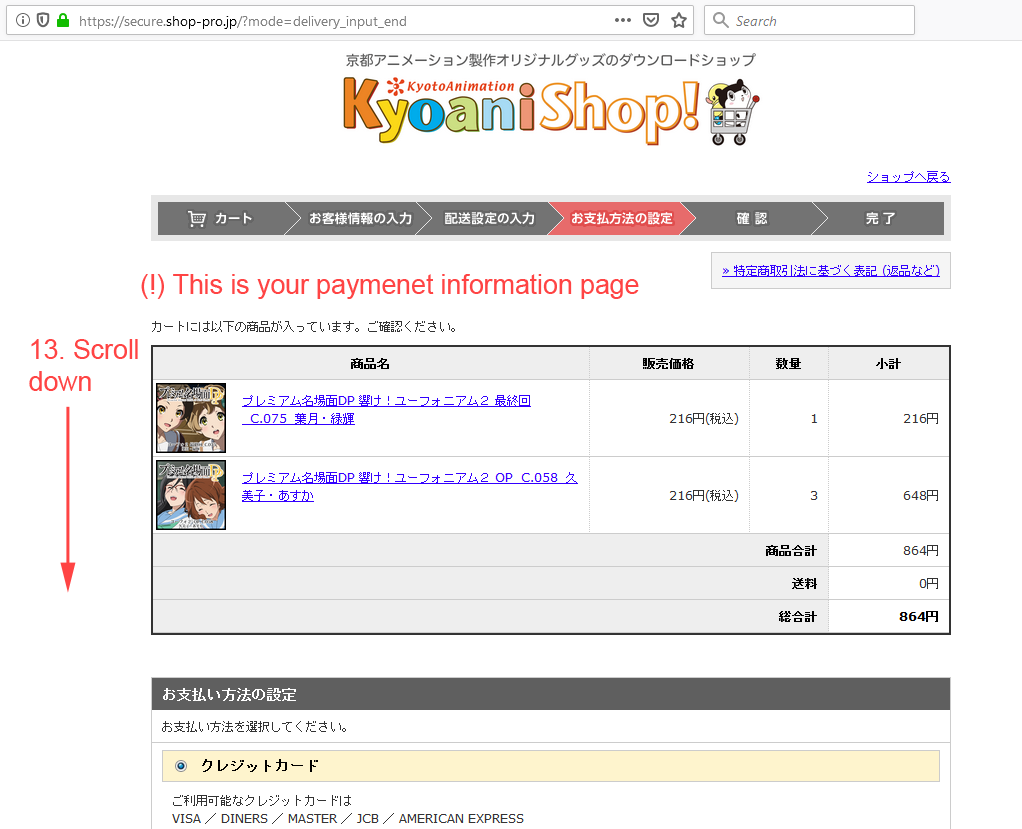
Task: Click the shopping cart mascot image
Action: click(734, 112)
